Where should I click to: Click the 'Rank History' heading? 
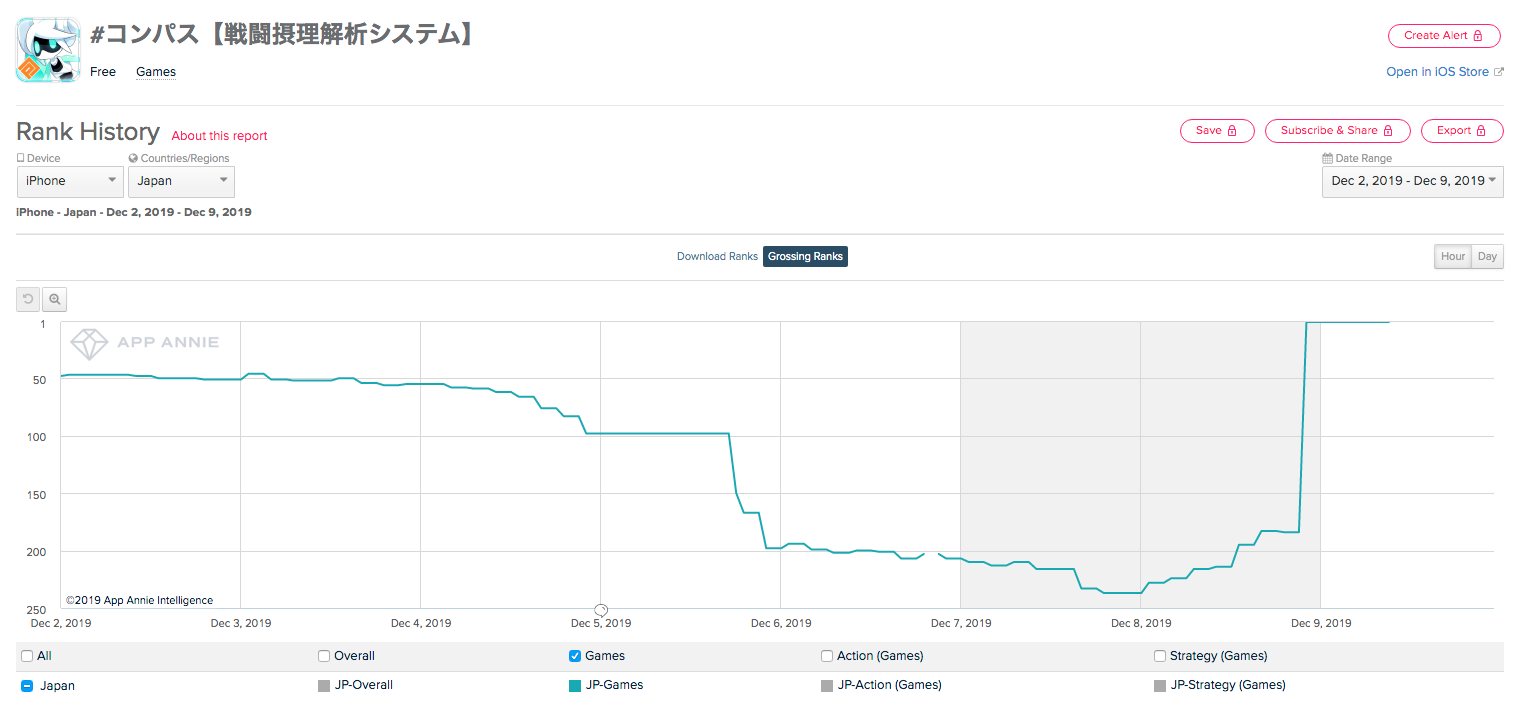[x=88, y=132]
